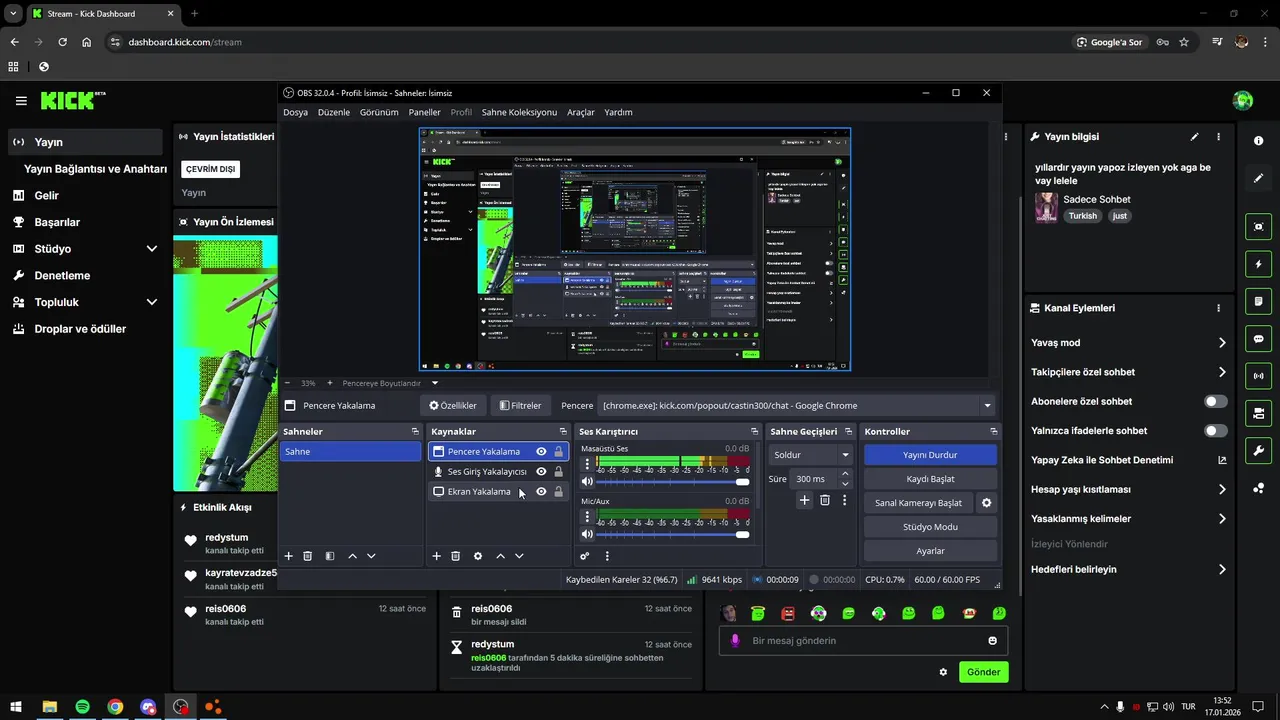Remove scene transition with trash icon
Image resolution: width=1280 pixels, height=720 pixels.
point(825,500)
